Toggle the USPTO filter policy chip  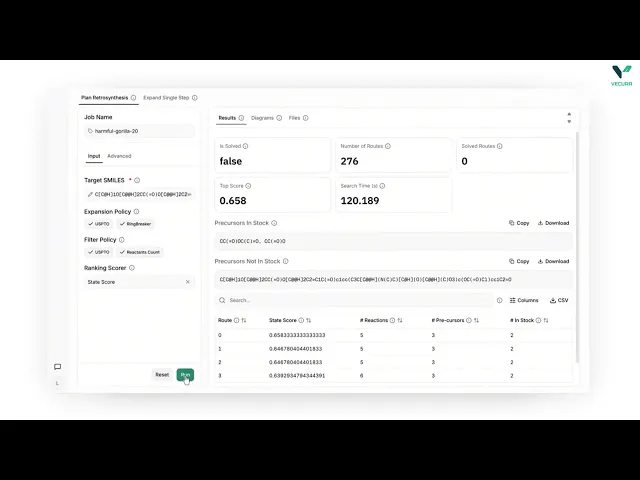click(99, 252)
